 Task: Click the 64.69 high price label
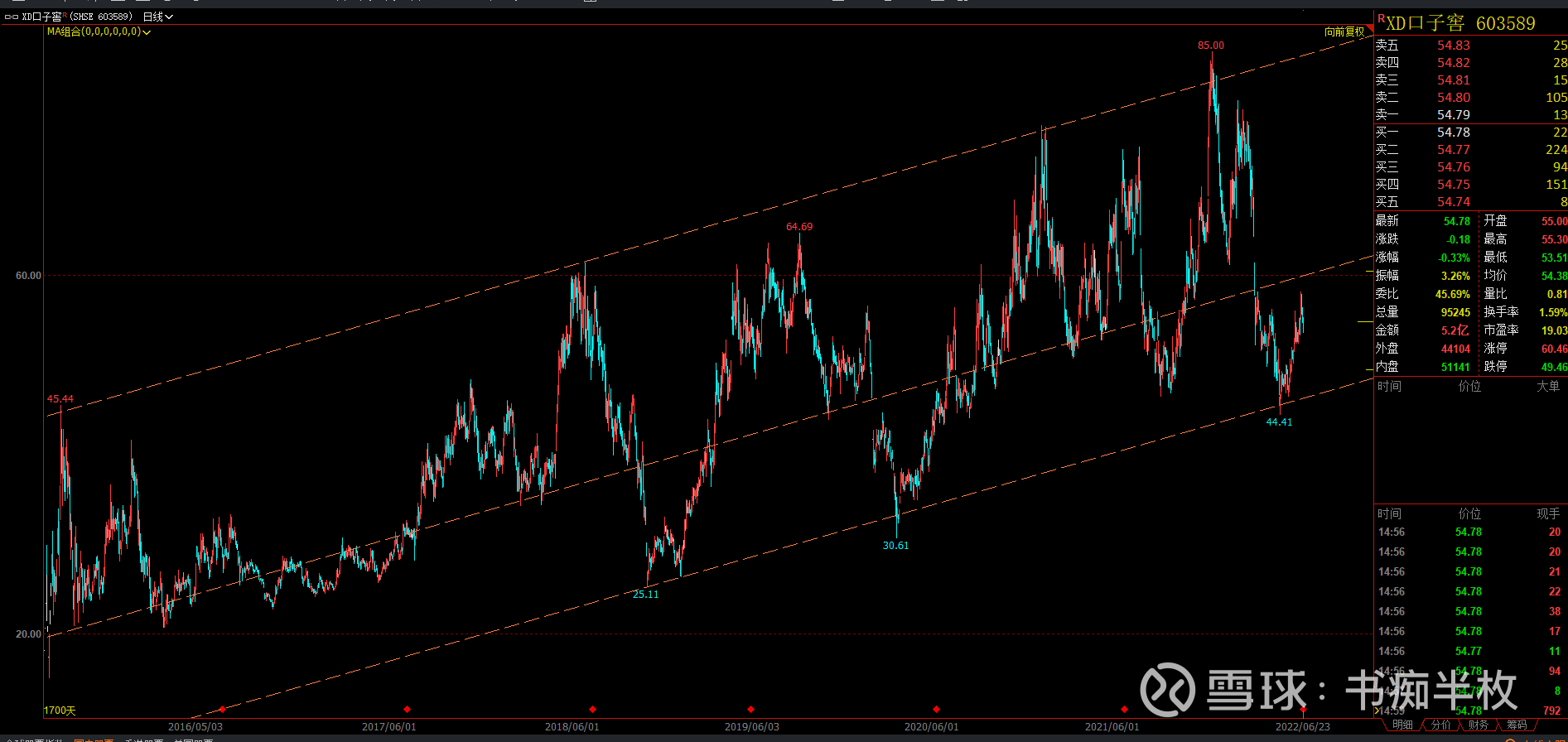tap(799, 227)
